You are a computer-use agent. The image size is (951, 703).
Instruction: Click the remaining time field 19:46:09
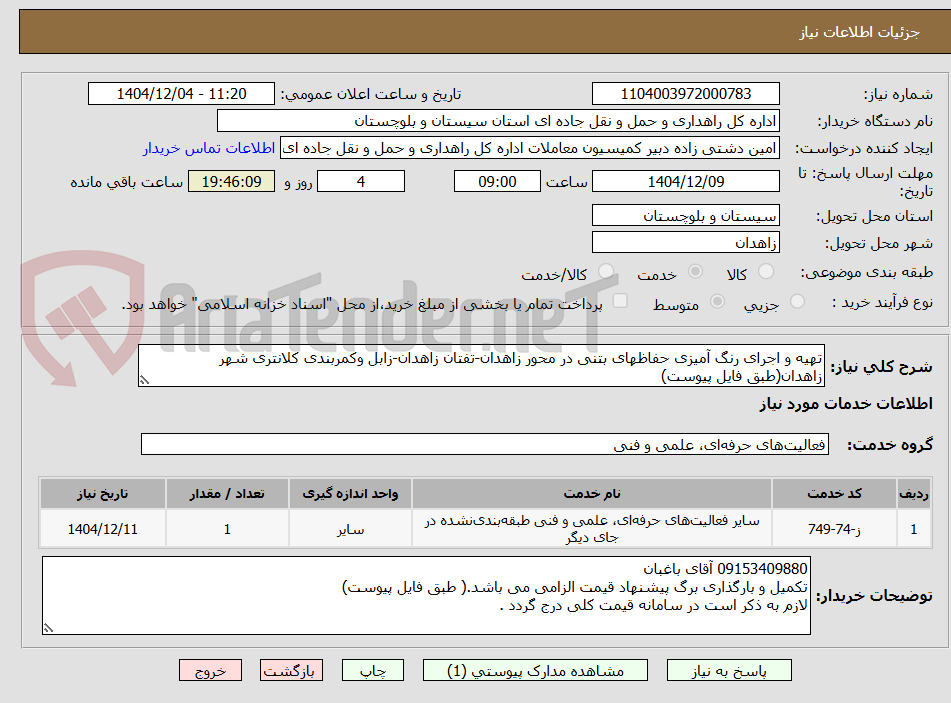(x=231, y=181)
